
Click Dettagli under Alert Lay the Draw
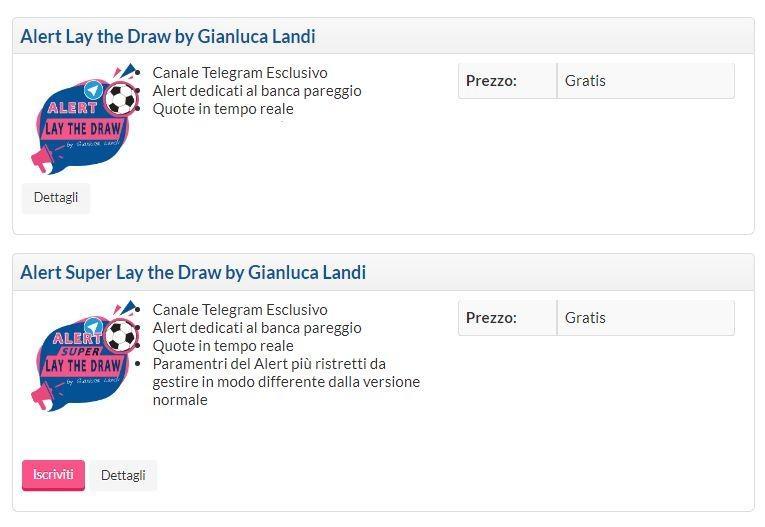tap(56, 197)
